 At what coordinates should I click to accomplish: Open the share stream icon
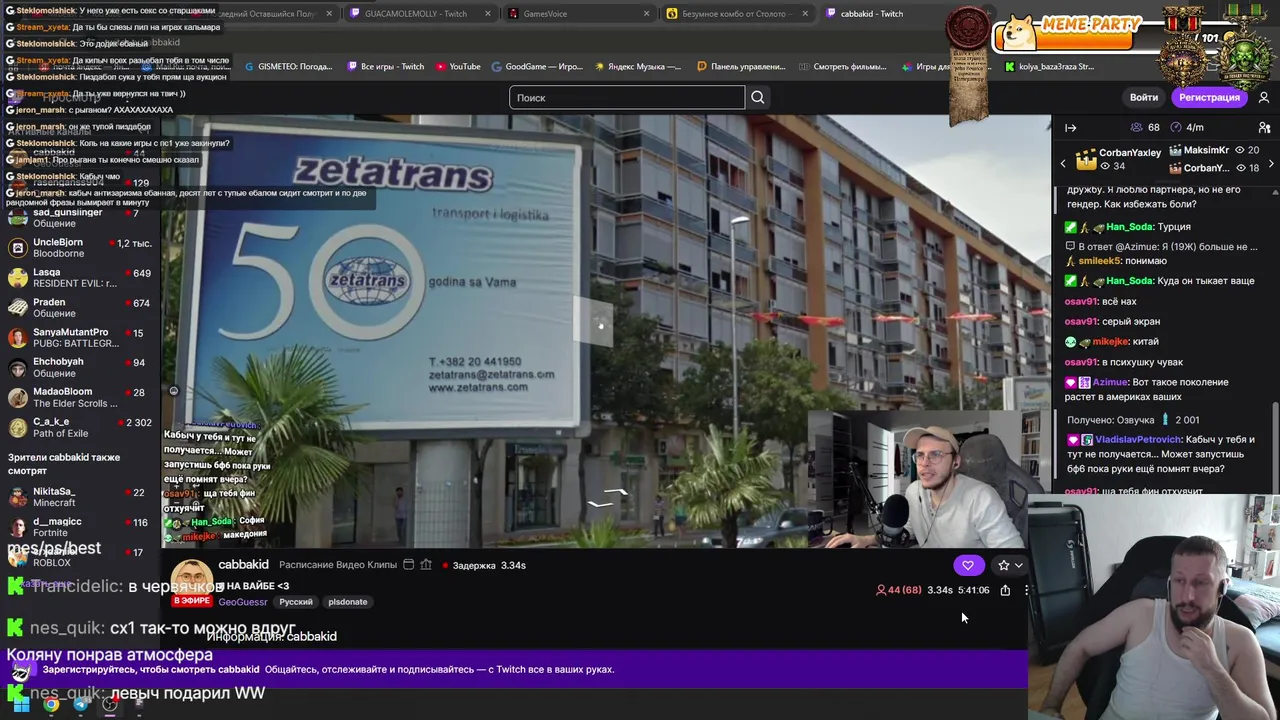click(1005, 590)
